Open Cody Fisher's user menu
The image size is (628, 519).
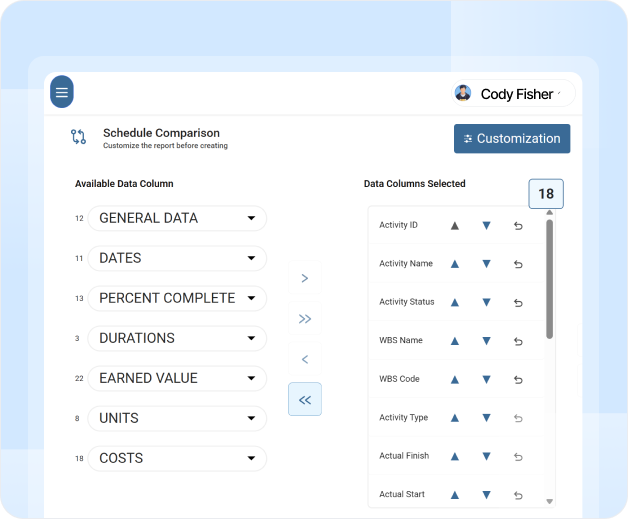click(513, 94)
